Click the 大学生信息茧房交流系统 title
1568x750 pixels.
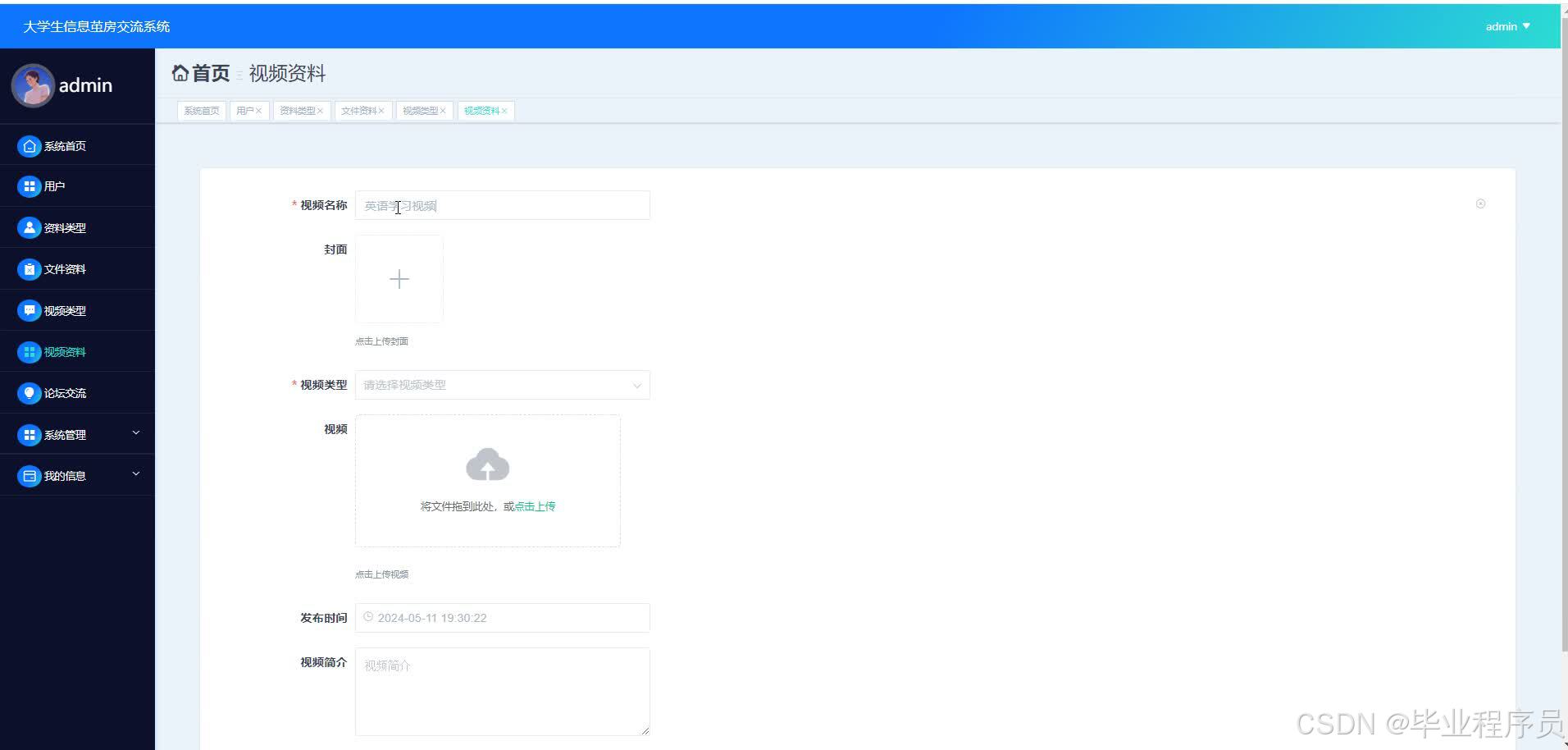tap(97, 26)
